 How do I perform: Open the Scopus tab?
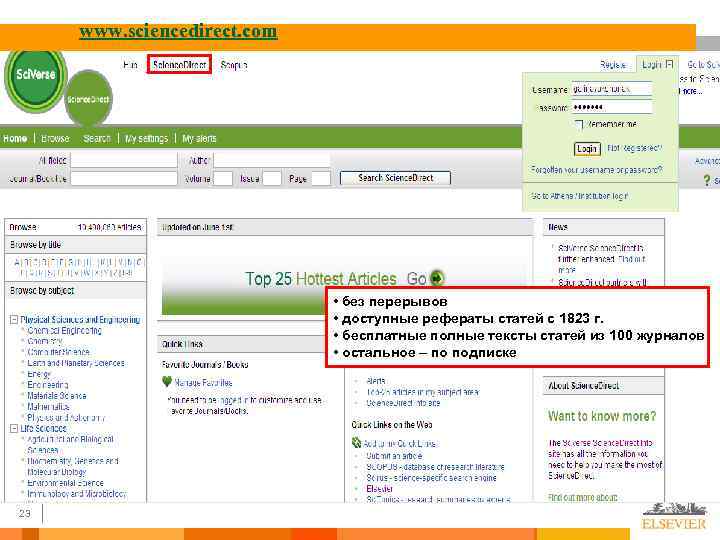tap(234, 65)
